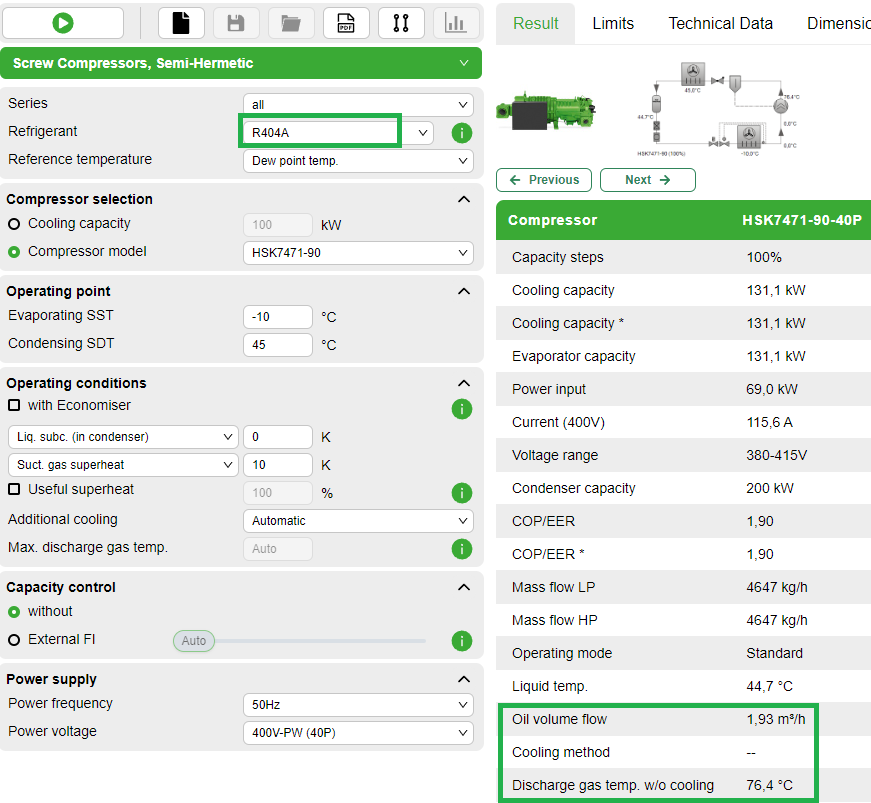Open the Series dropdown

click(357, 104)
